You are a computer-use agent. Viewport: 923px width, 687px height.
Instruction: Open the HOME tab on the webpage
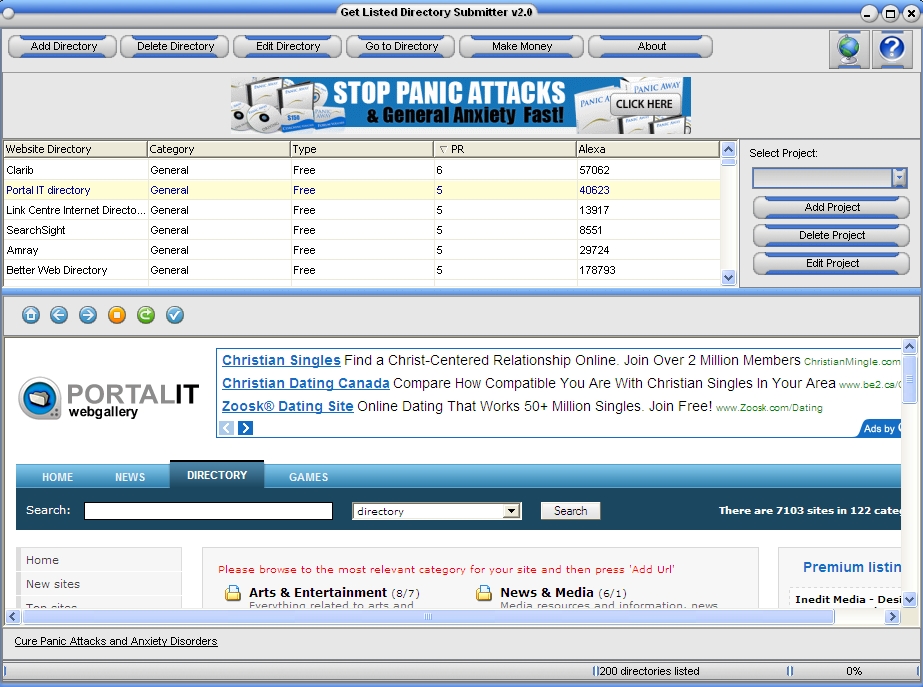[58, 477]
